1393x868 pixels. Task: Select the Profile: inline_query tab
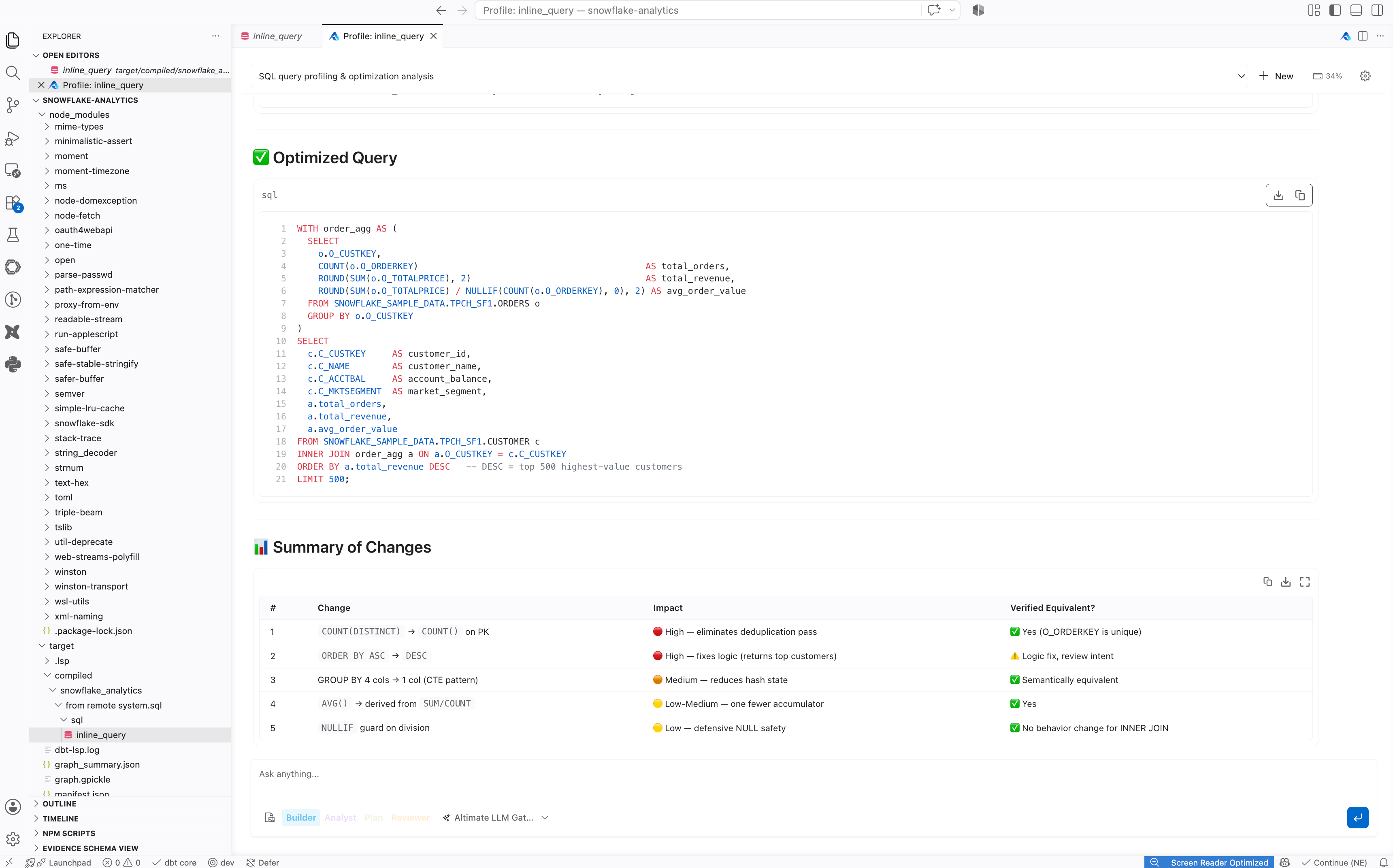coord(383,36)
